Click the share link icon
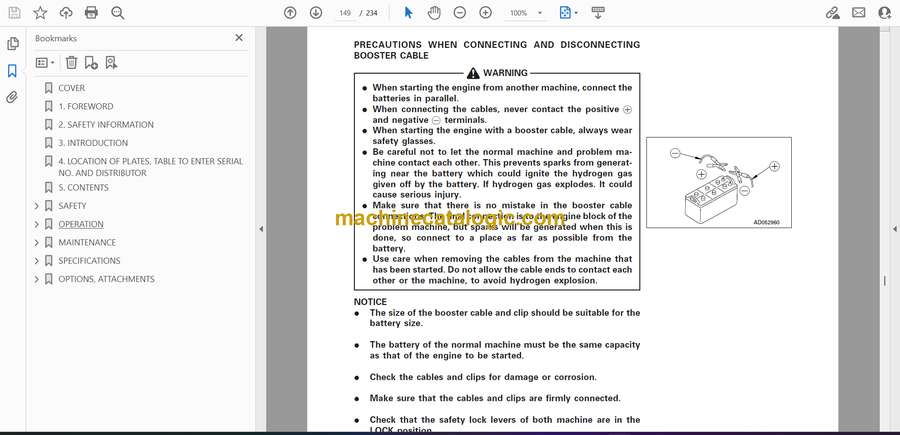Screen dimensions: 900x435 (832, 13)
